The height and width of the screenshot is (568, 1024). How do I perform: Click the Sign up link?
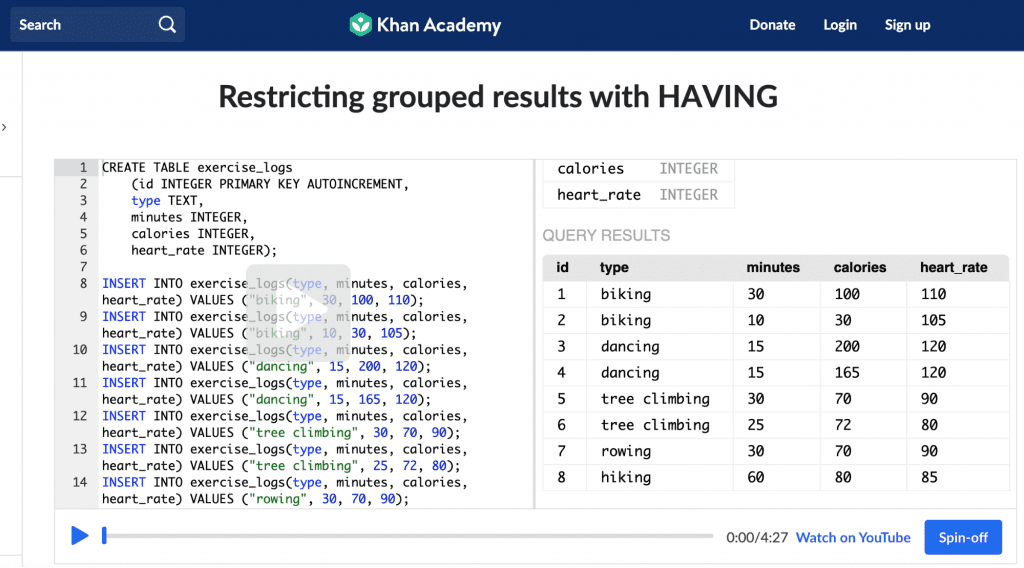click(907, 25)
